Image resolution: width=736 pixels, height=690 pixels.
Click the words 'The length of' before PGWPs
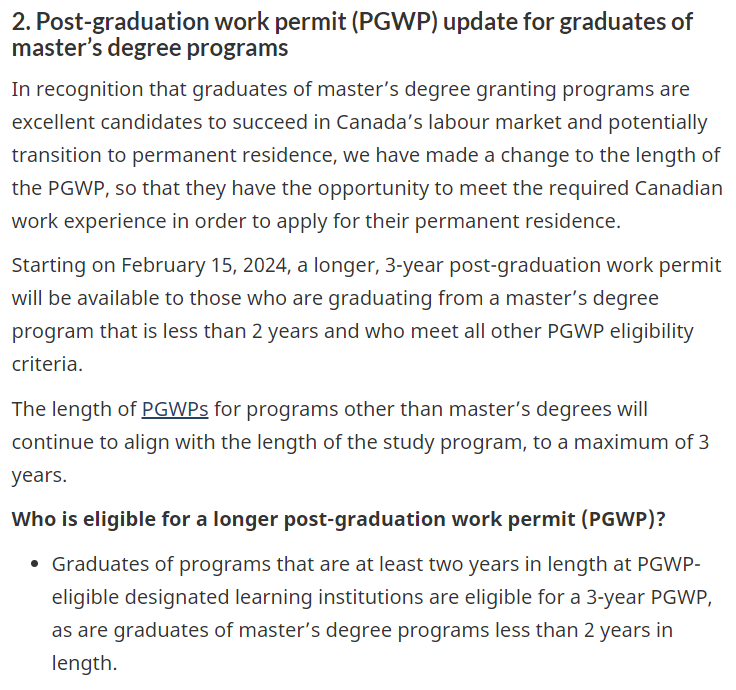[74, 409]
